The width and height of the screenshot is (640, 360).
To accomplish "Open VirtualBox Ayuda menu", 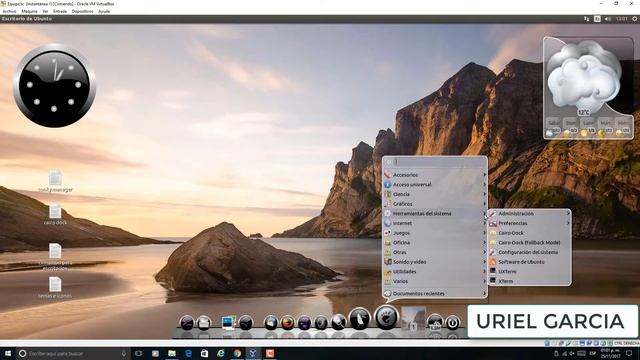I will [x=104, y=11].
